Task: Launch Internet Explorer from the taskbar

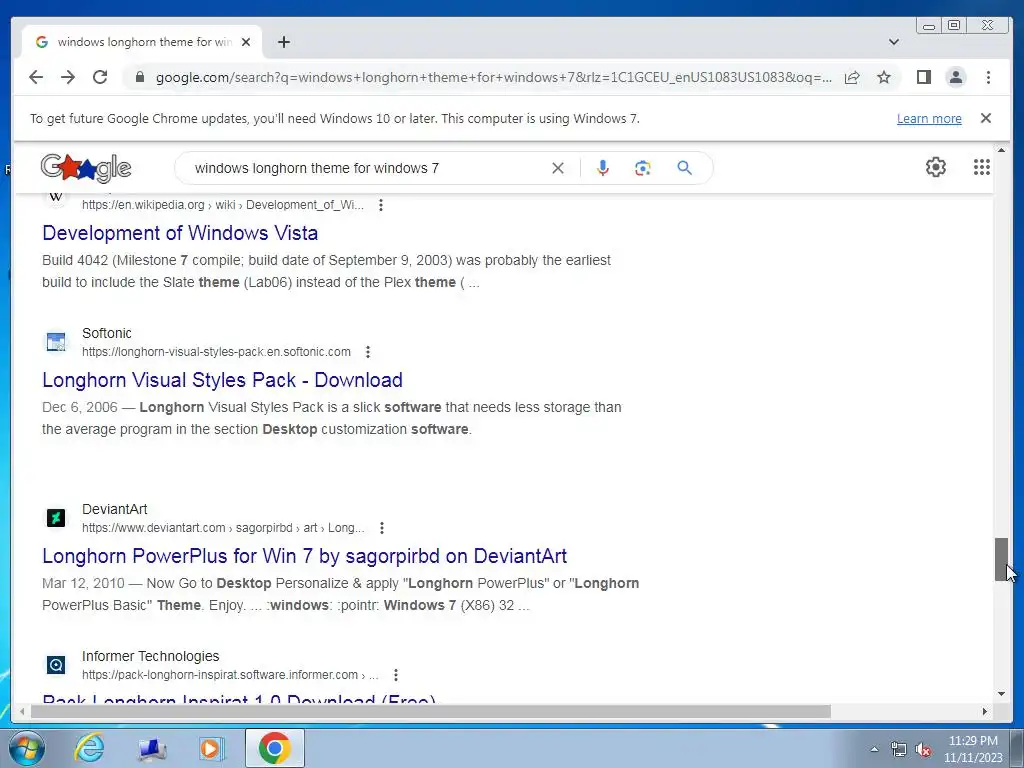Action: tap(89, 748)
